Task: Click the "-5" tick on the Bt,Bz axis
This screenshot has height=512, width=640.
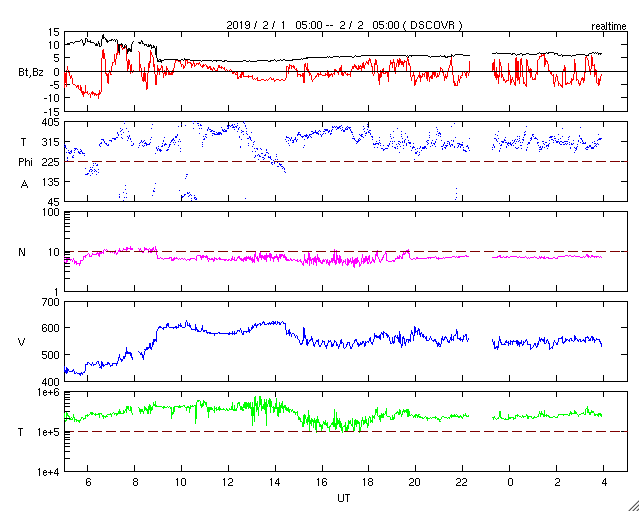Action: coord(54,85)
